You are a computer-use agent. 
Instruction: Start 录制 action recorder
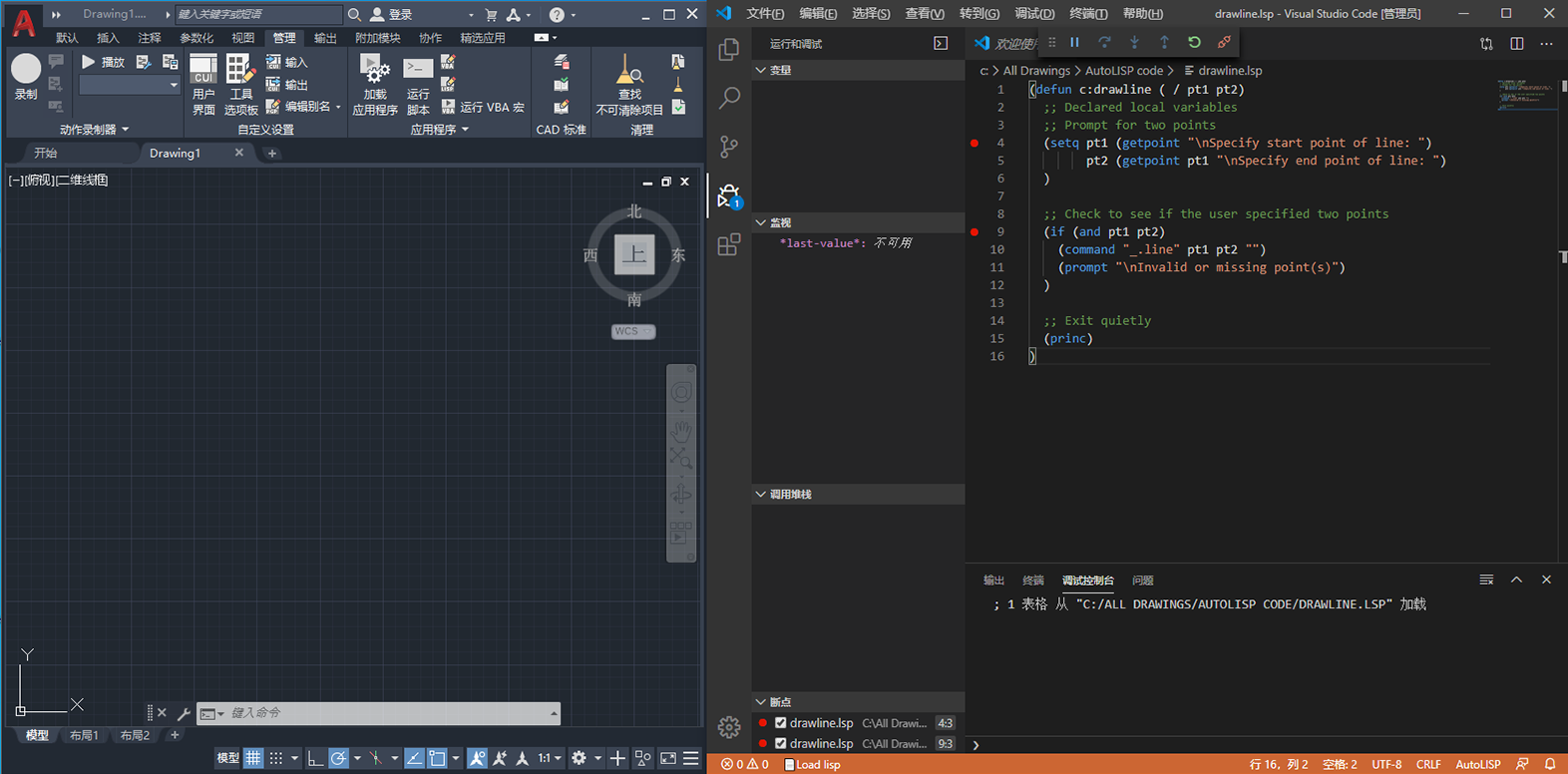(26, 77)
